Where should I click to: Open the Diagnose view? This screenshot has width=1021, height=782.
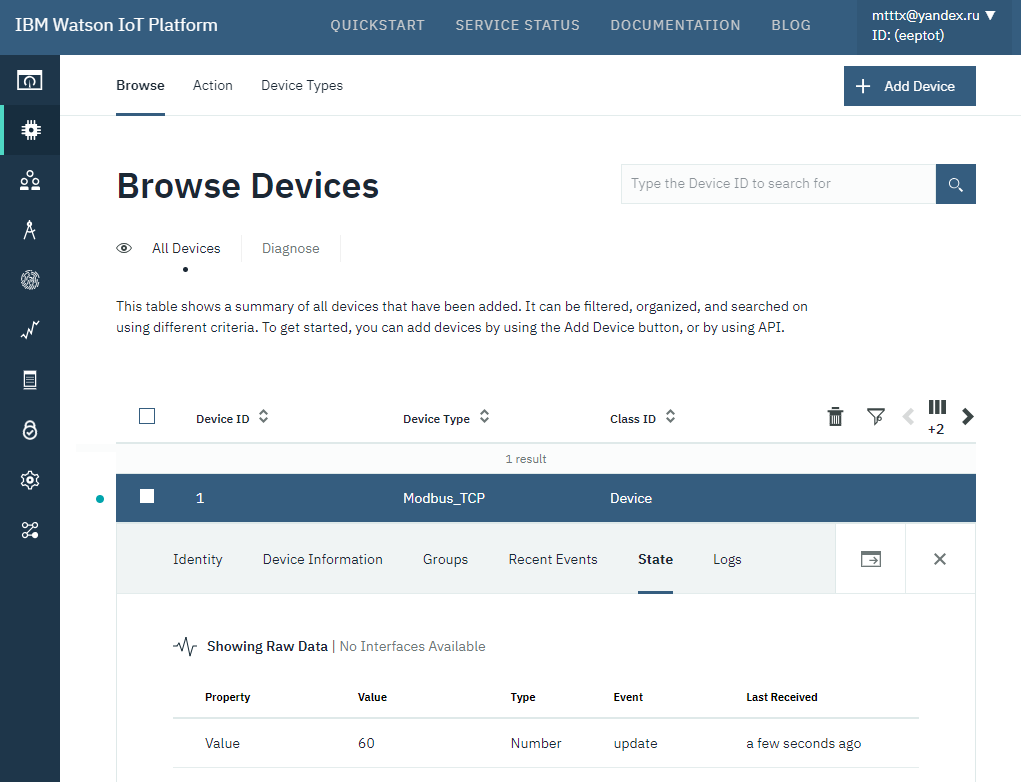pyautogui.click(x=290, y=248)
